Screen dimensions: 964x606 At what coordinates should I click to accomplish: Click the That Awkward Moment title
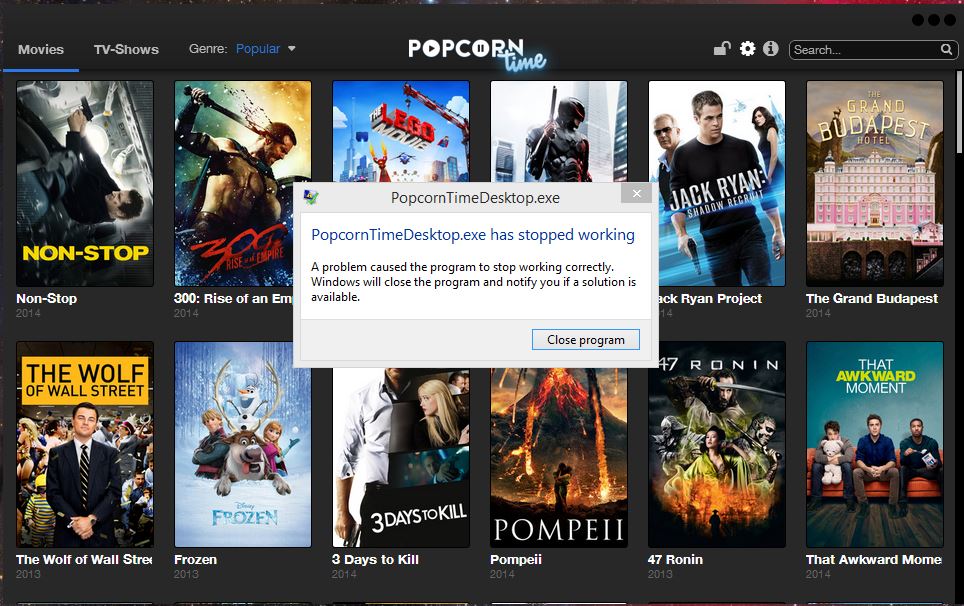tap(873, 559)
